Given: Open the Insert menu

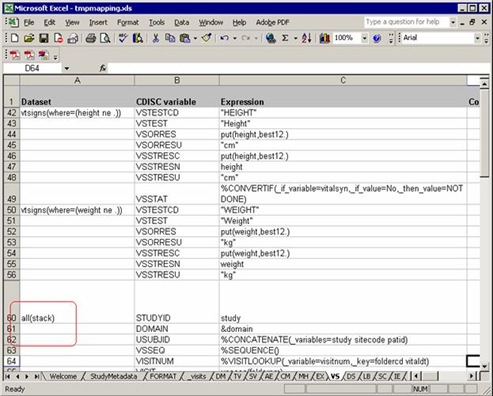Looking at the screenshot, I should 98,22.
